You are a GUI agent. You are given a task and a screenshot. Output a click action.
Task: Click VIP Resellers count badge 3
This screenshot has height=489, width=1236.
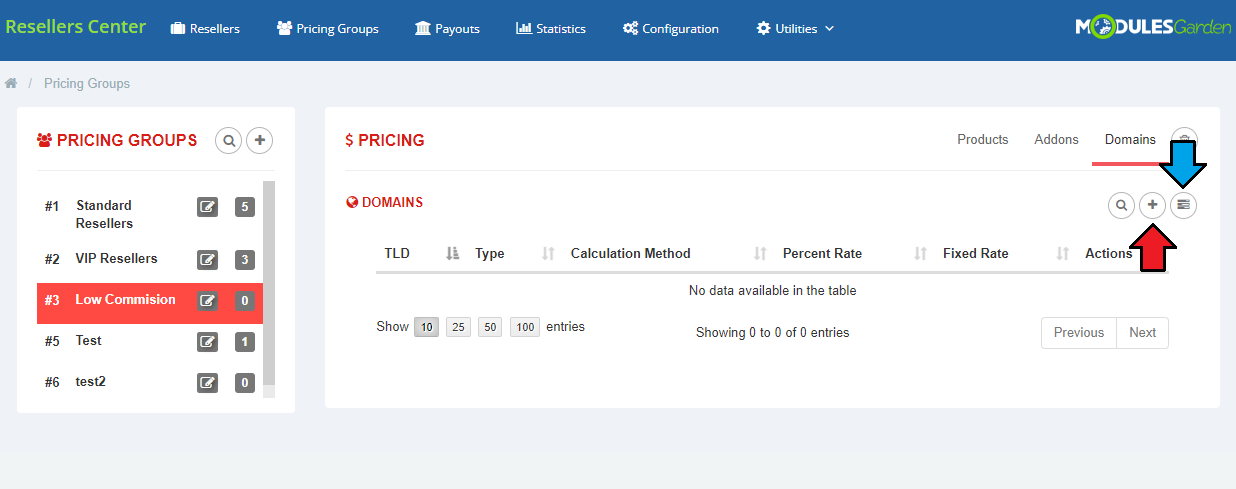pos(245,259)
